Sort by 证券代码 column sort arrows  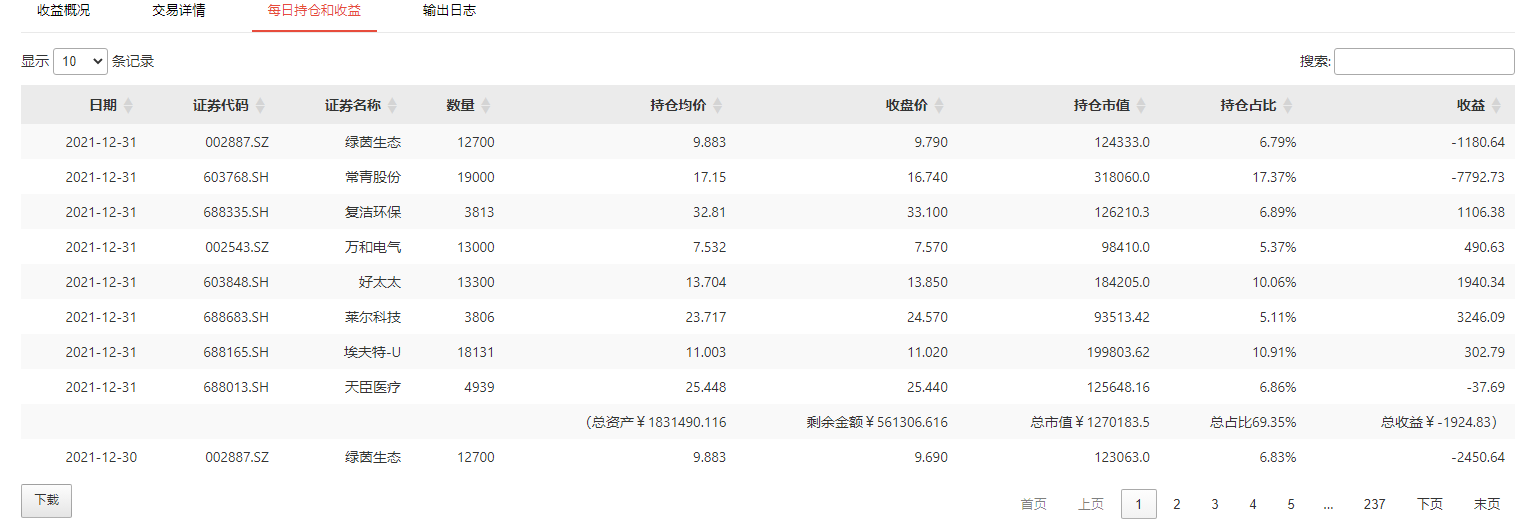(260, 106)
